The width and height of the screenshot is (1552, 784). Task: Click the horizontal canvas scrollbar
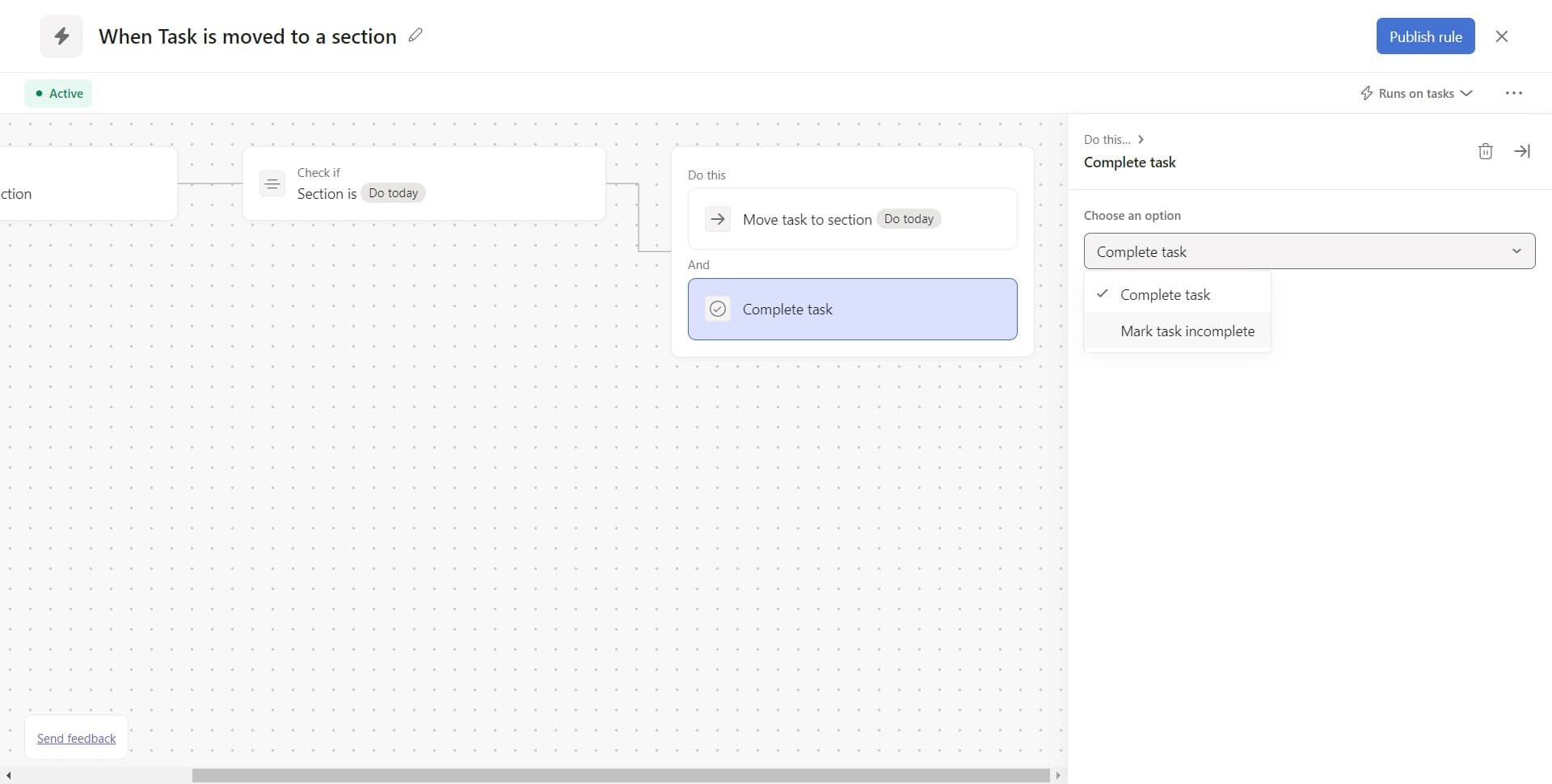coord(620,775)
